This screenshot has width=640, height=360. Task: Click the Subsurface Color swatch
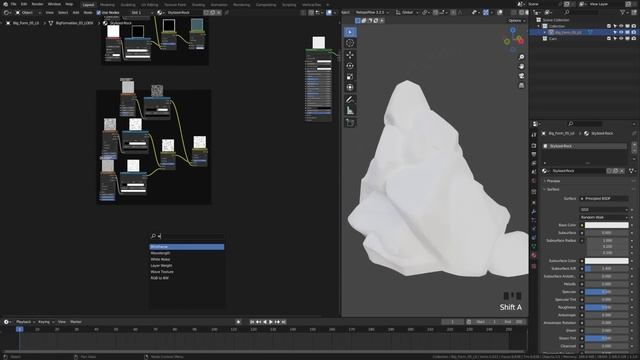point(607,261)
